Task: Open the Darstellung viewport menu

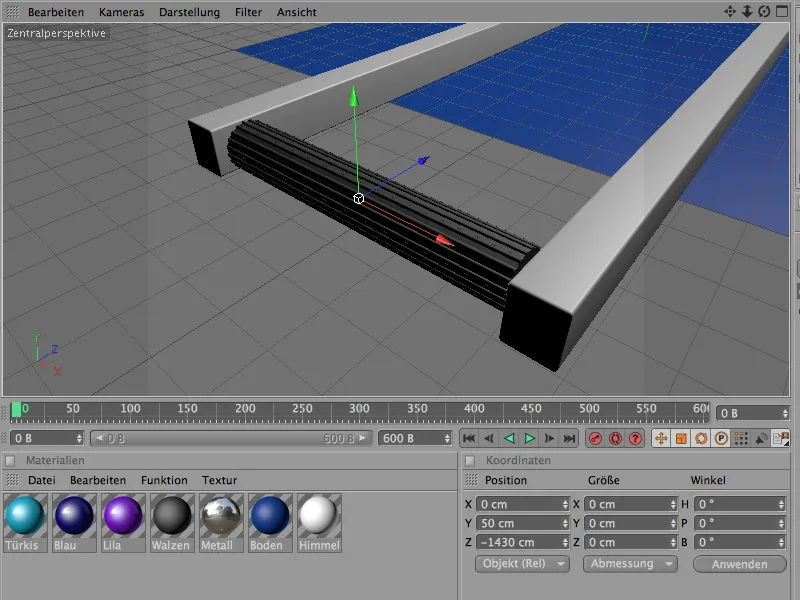Action: [x=189, y=12]
